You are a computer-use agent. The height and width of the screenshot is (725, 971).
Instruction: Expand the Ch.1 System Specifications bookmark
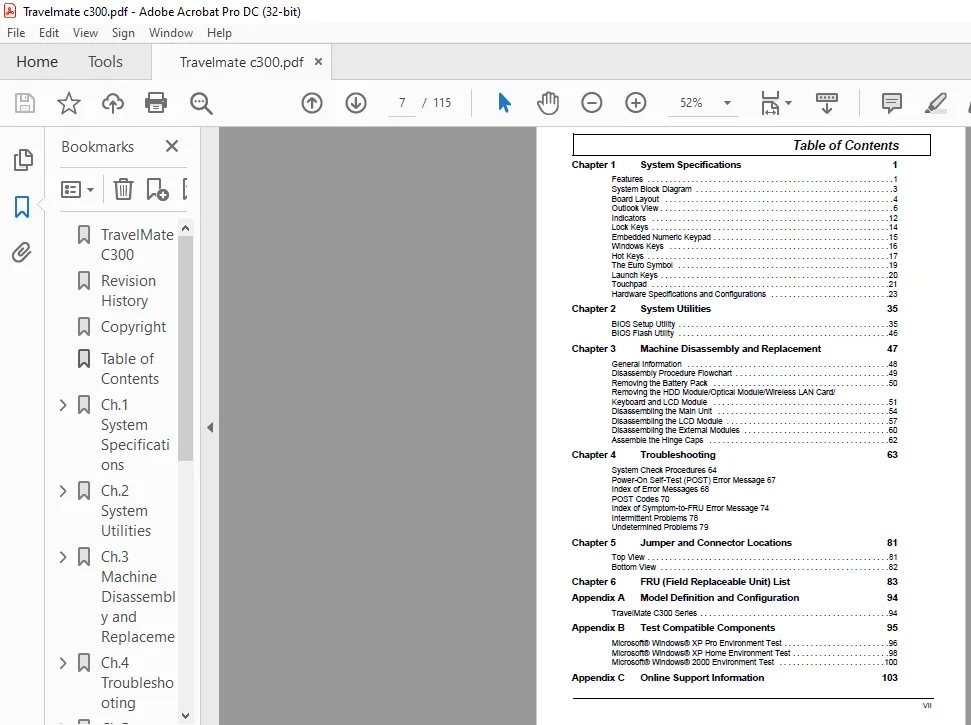tap(63, 405)
